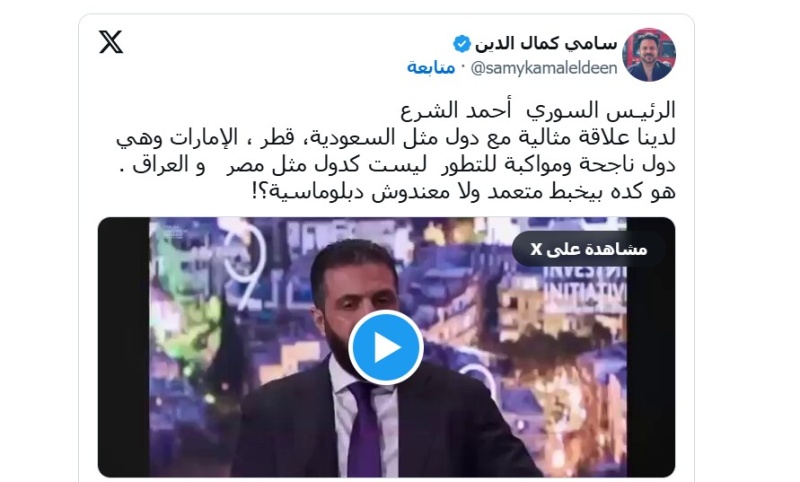Click the X glyph inside the مشاهدة على pill
This screenshot has width=800, height=482.
click(536, 249)
